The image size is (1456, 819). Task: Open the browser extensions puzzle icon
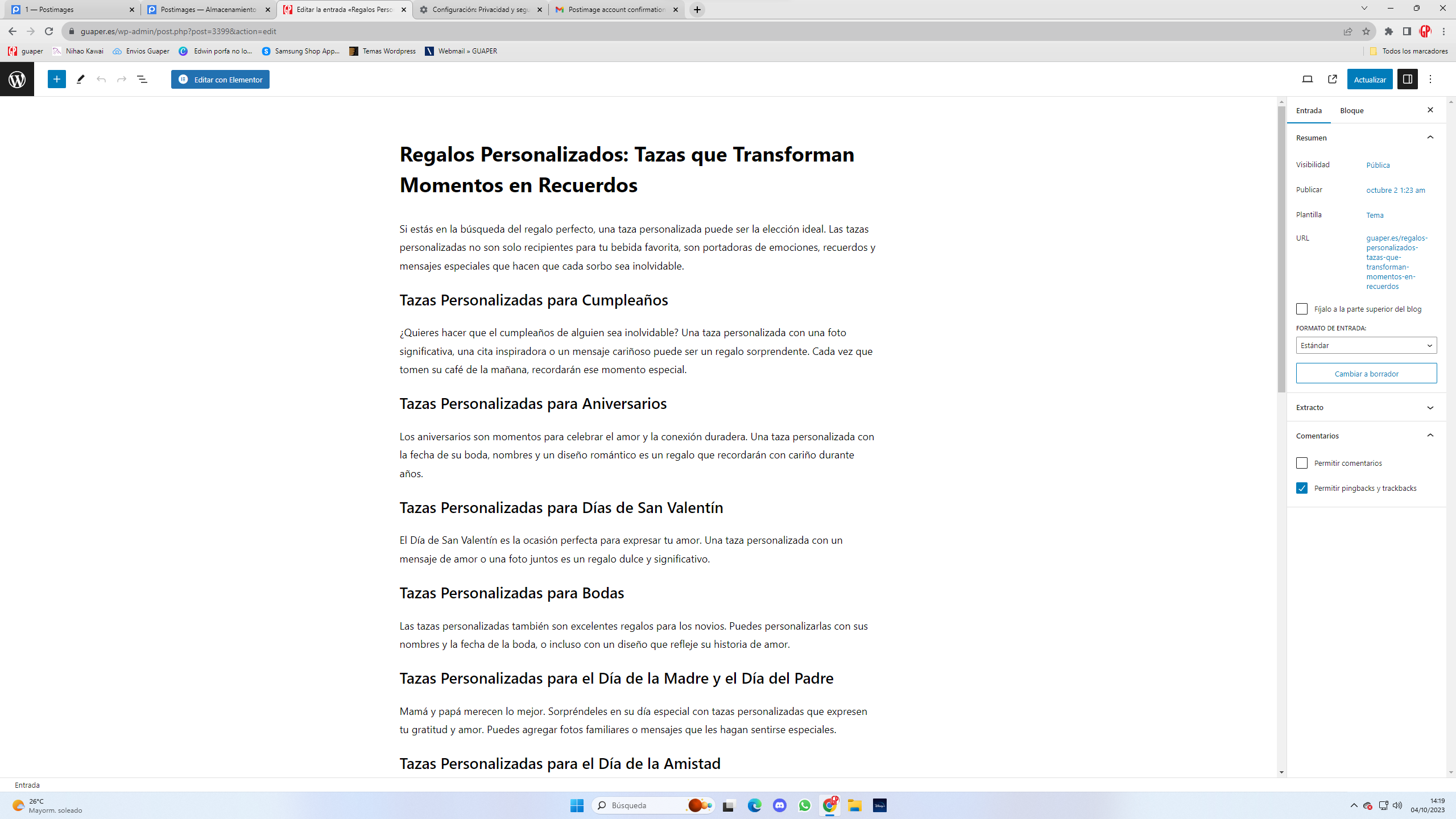[1388, 31]
